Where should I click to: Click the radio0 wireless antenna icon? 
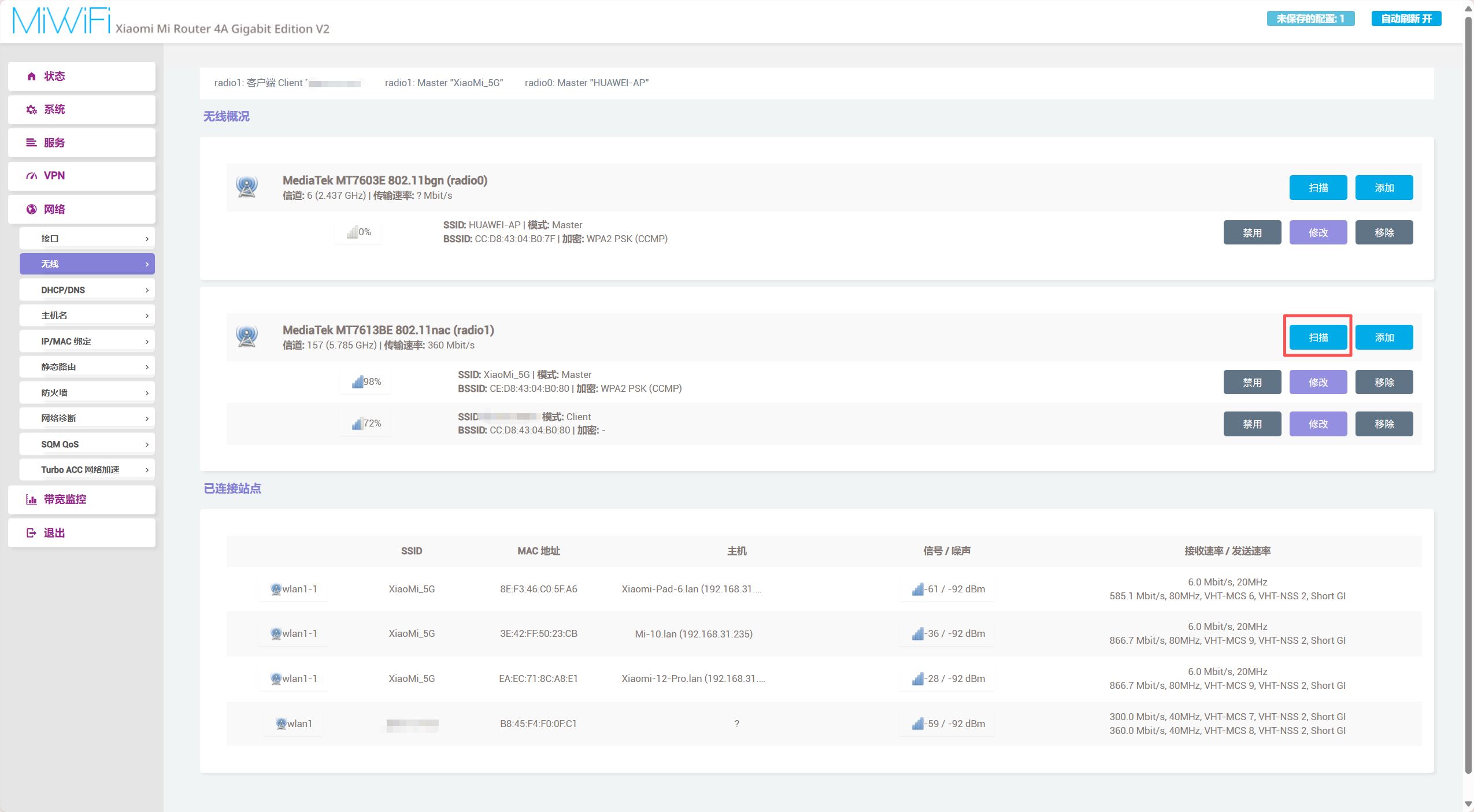click(247, 187)
